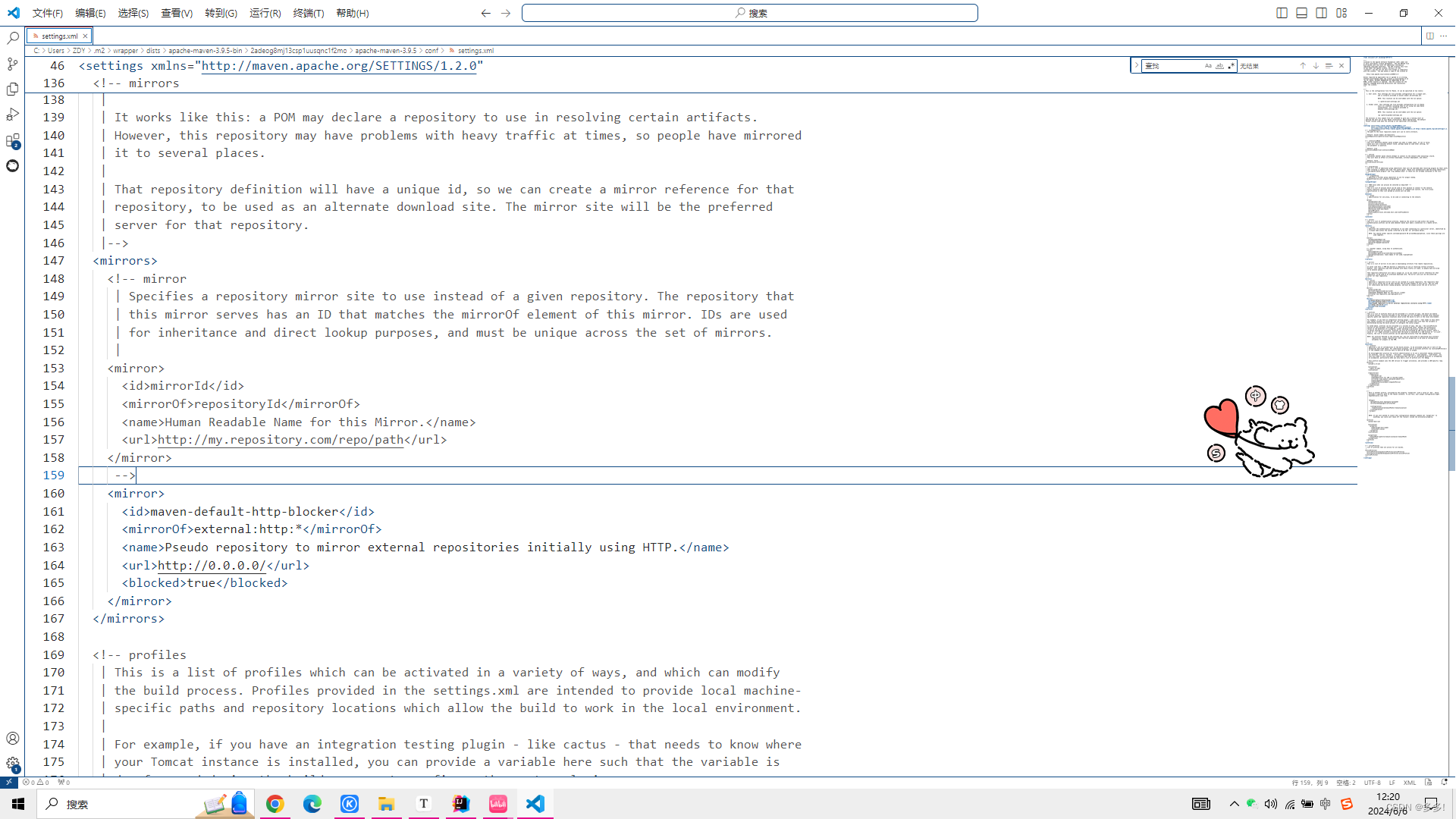The height and width of the screenshot is (819, 1456).
Task: Open the Accounts icon in activity bar
Action: (12, 738)
